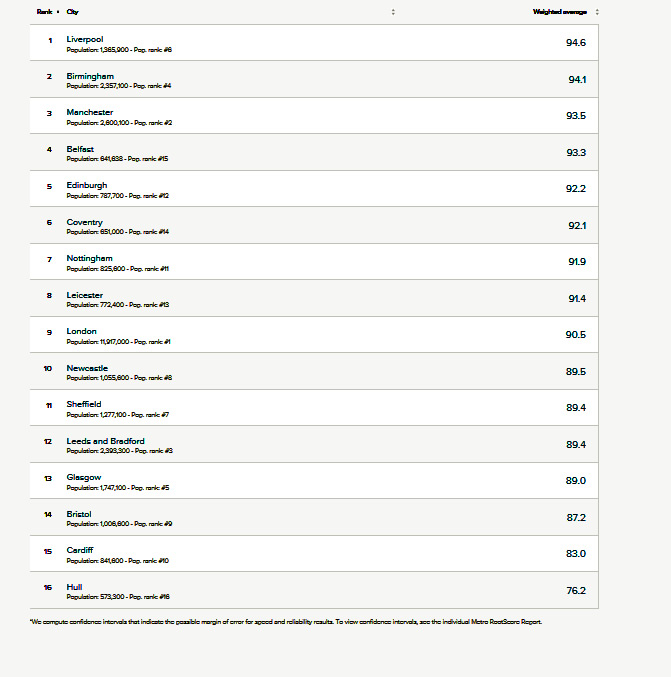
Task: Go to the Edinburgh report link
Action: tap(86, 185)
